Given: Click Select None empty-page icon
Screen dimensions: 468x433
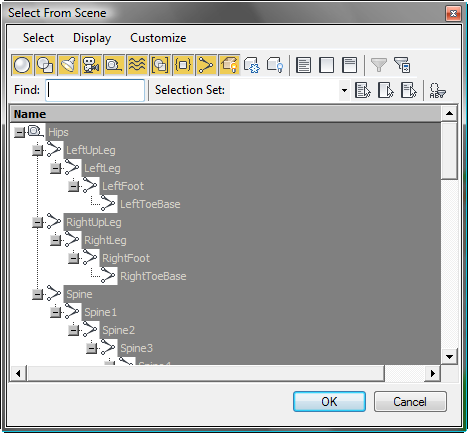Looking at the screenshot, I should 326,65.
